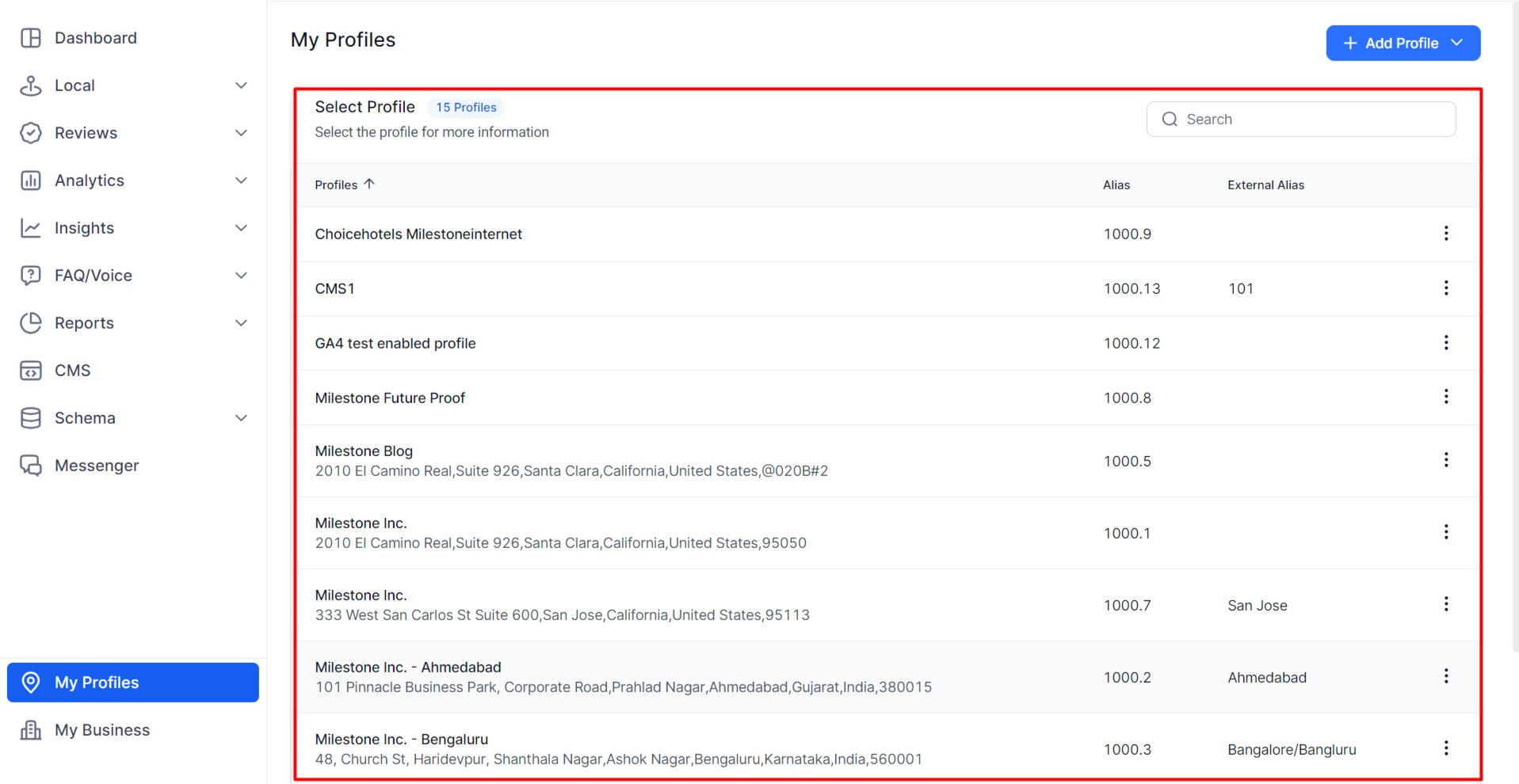The image size is (1519, 784).
Task: Click the 333 West San Carlos St address
Action: 563,615
